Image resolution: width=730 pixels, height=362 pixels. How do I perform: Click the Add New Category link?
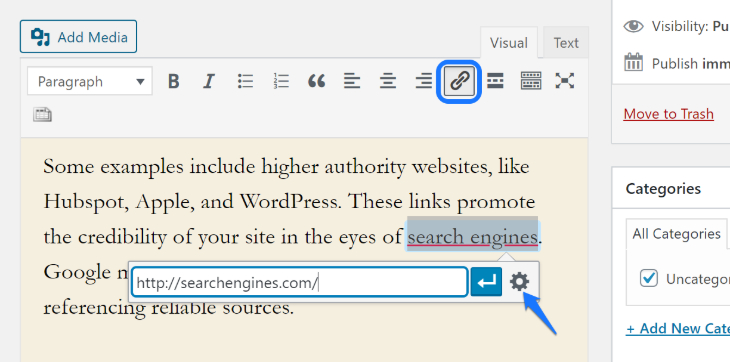tap(678, 328)
